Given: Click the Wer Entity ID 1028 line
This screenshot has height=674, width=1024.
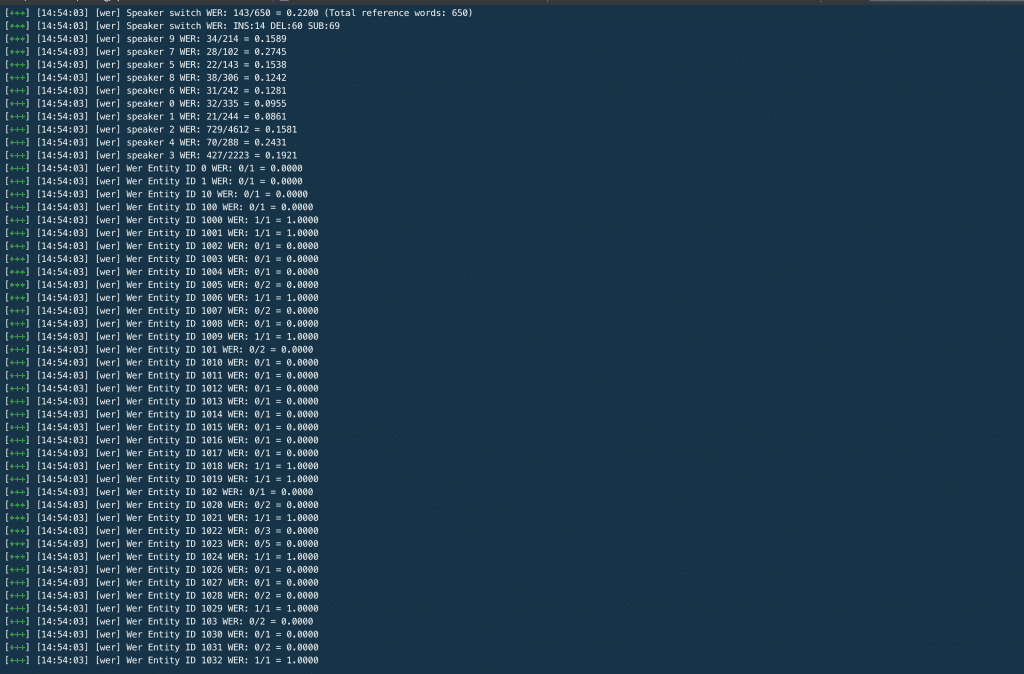Looking at the screenshot, I should (x=161, y=596).
